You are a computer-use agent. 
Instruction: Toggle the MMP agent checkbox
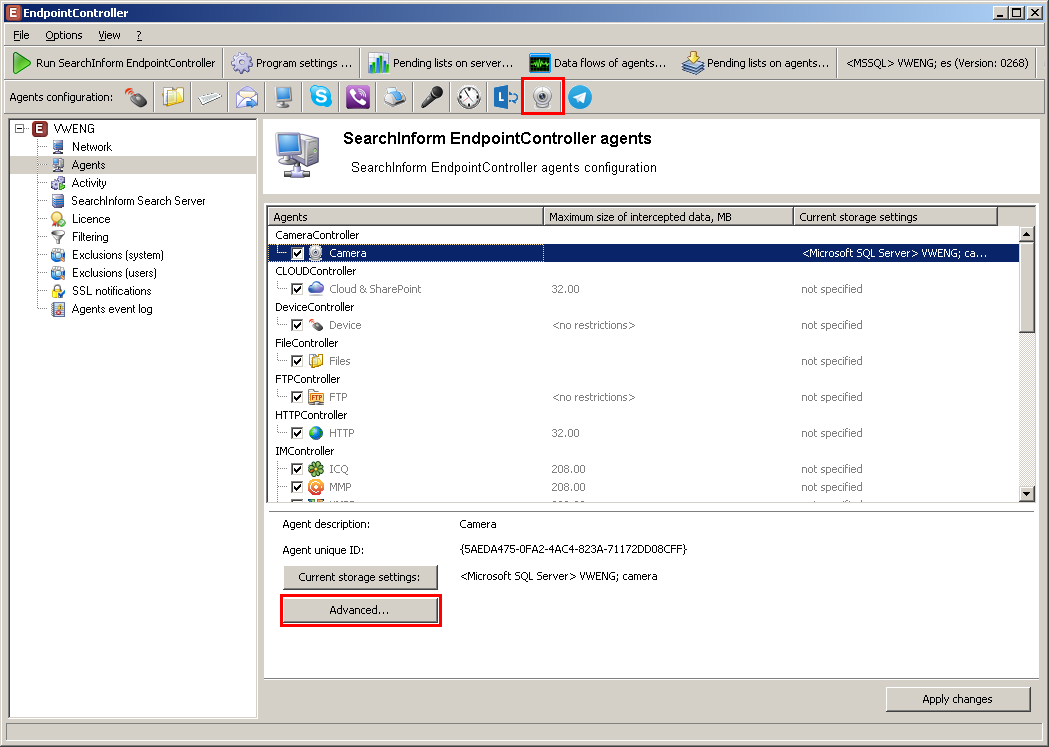point(297,488)
